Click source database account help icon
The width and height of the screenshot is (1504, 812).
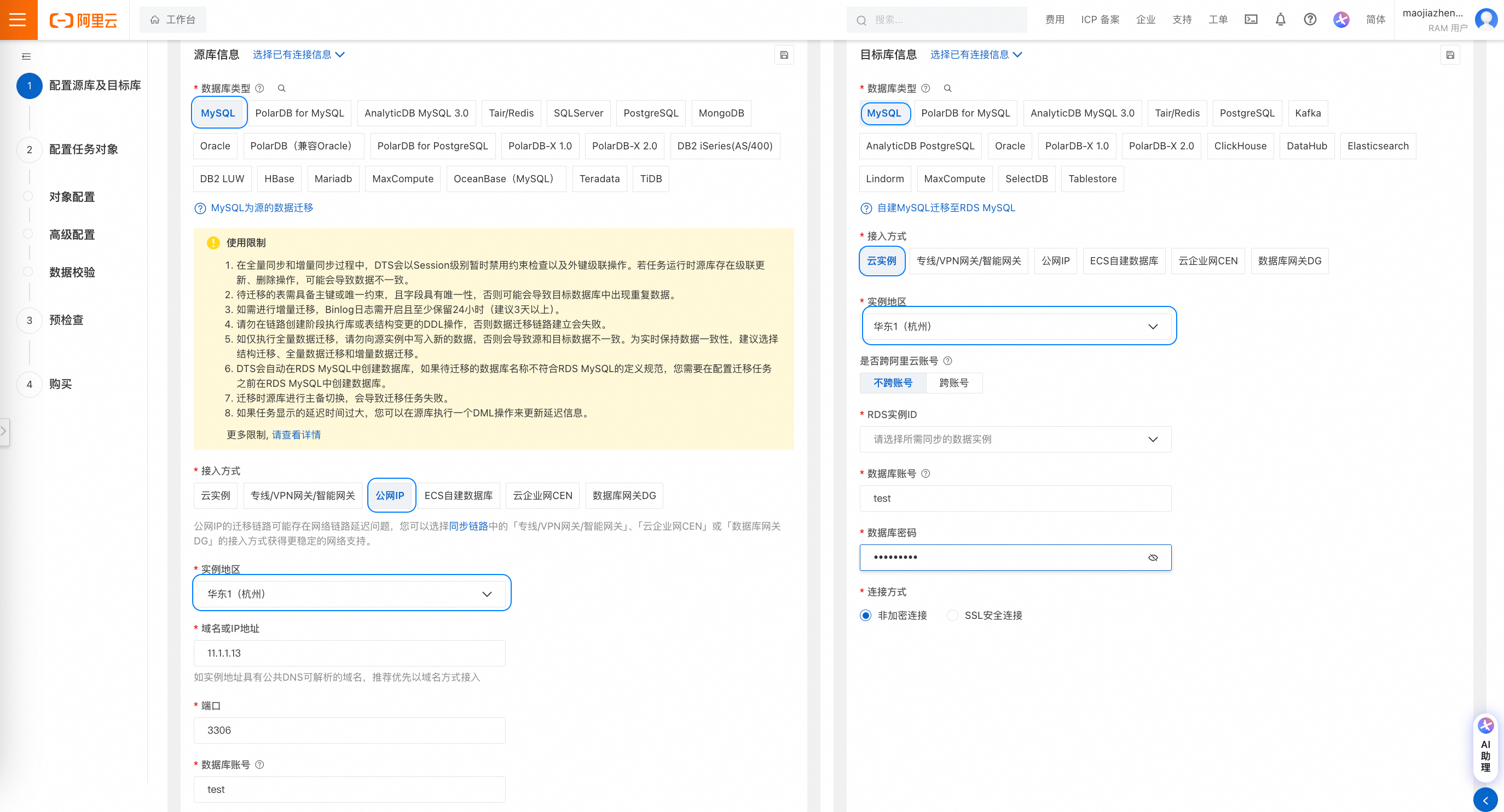point(260,764)
